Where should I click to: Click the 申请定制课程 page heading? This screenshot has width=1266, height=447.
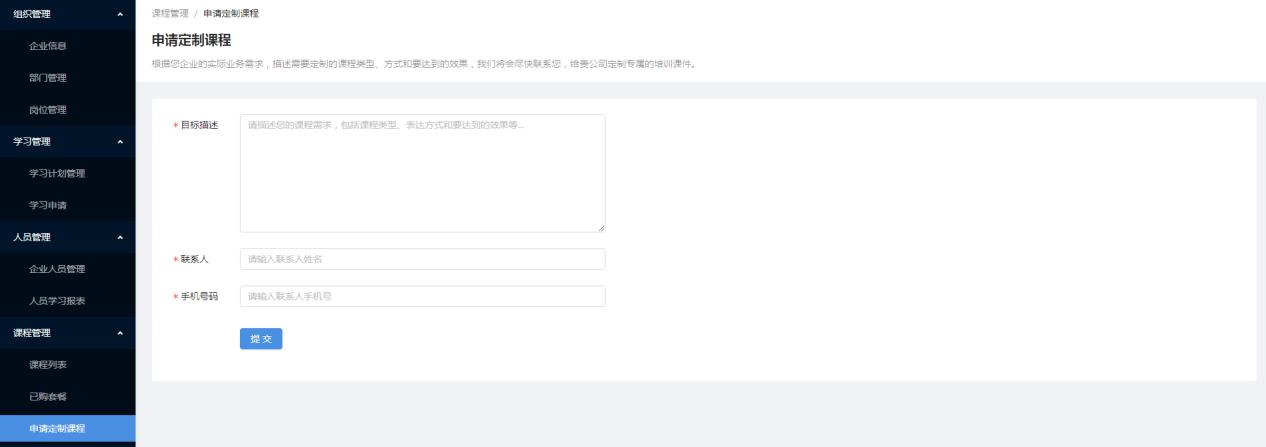coord(191,40)
